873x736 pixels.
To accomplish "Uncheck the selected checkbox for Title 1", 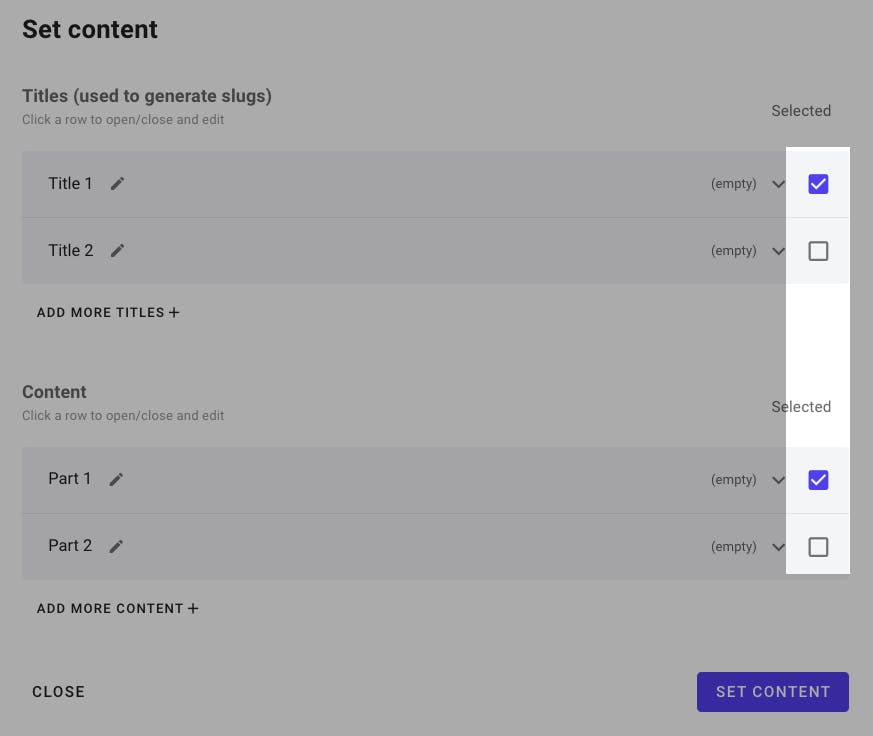I will coord(818,183).
